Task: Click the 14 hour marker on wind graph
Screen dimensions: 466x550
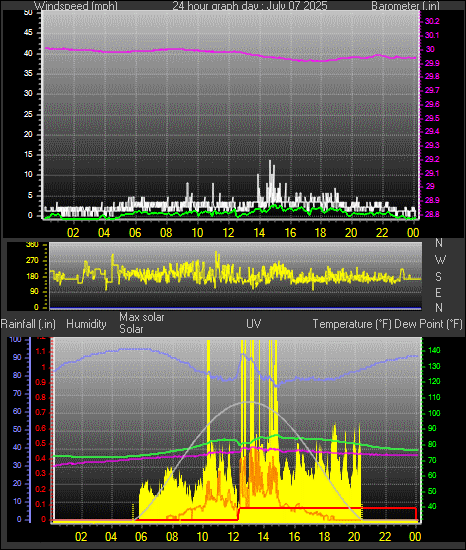Action: click(x=259, y=233)
